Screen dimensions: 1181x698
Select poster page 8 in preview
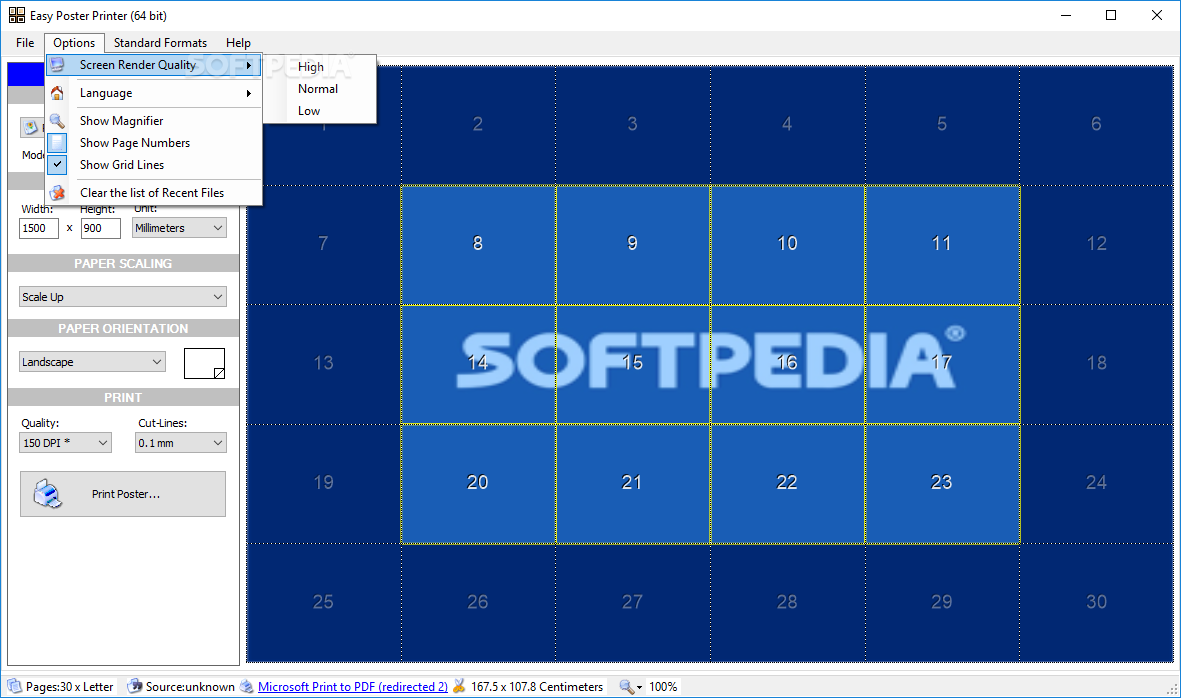[x=478, y=244]
